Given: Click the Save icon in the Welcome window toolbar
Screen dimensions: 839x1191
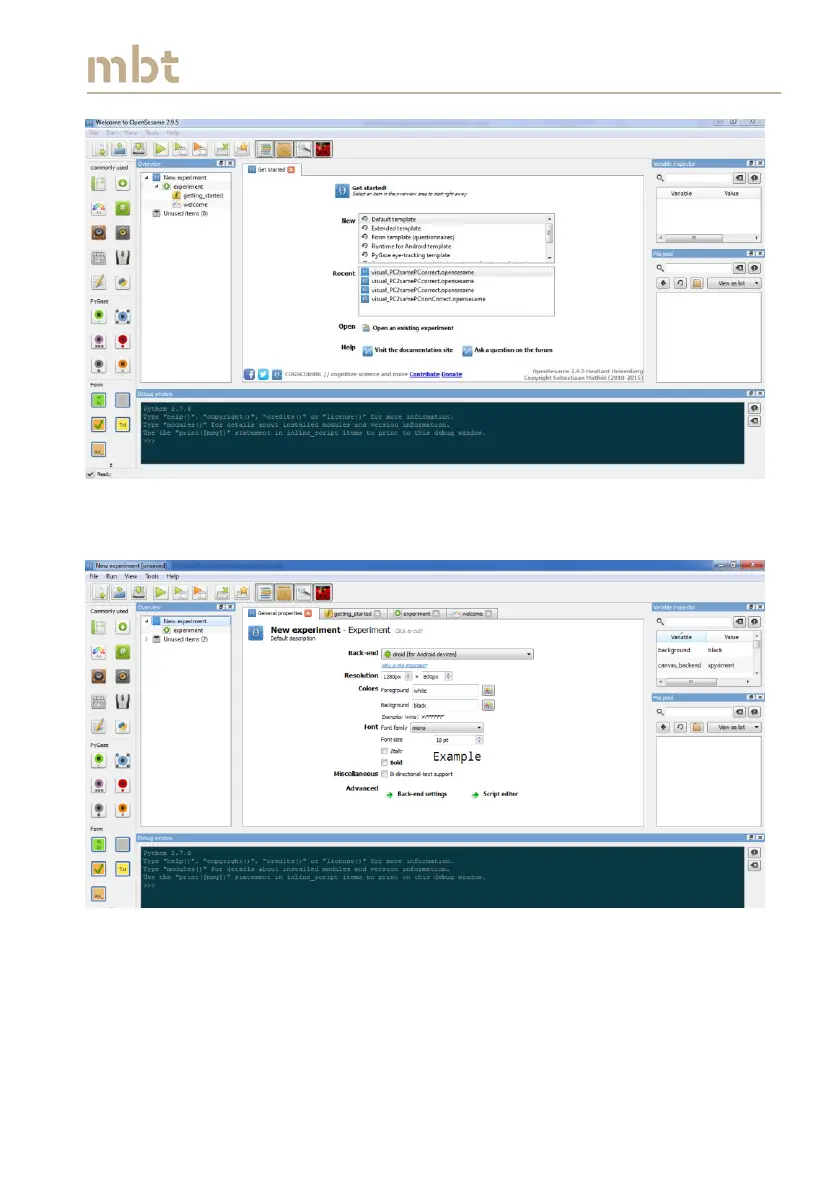Looking at the screenshot, I should click(x=139, y=149).
